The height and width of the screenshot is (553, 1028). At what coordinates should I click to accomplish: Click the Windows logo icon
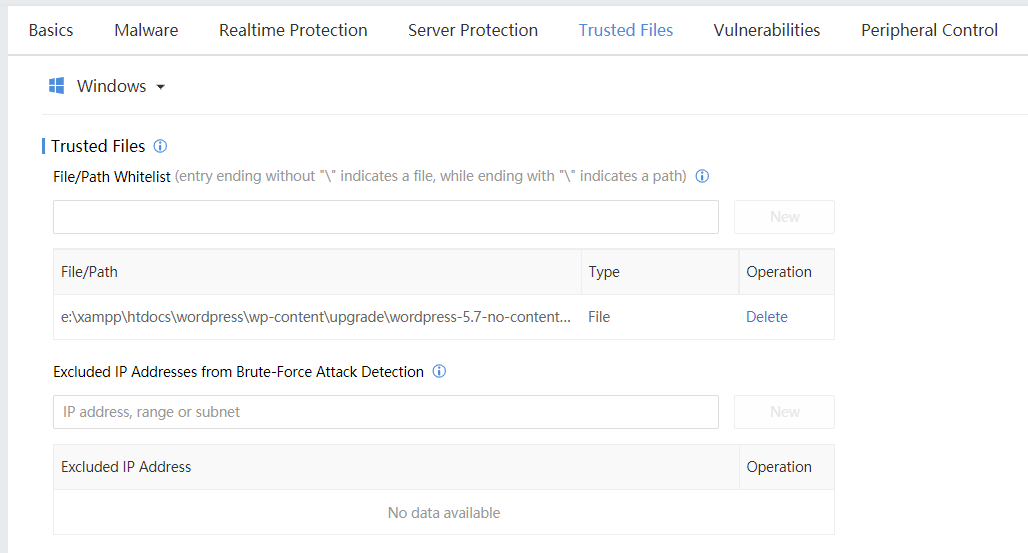pos(56,86)
